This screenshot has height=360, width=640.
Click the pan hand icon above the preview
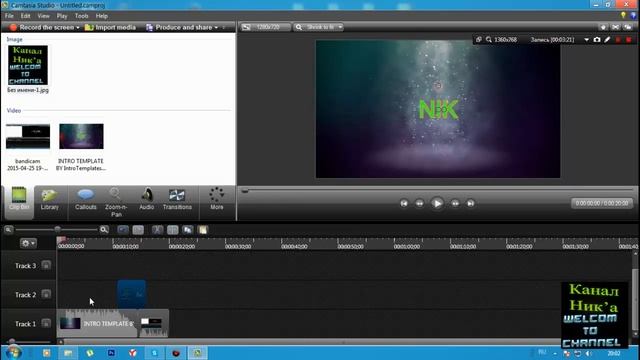coord(603,27)
